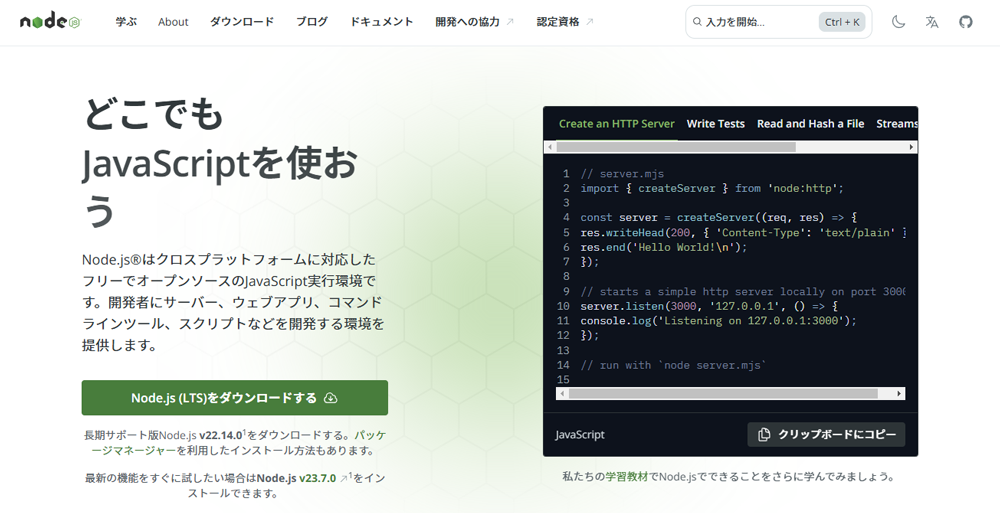
Task: Click Node.js (LTS)をダウンロードする button
Action: 235,398
